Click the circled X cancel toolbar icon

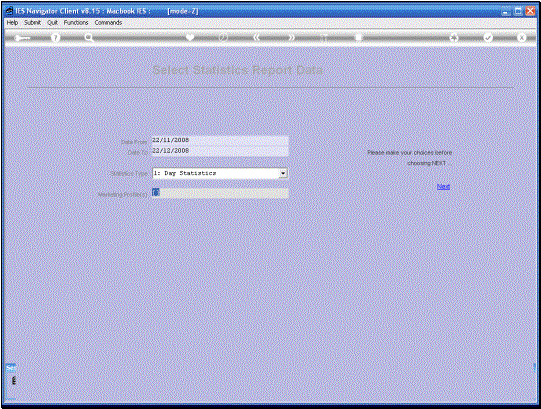[521, 38]
